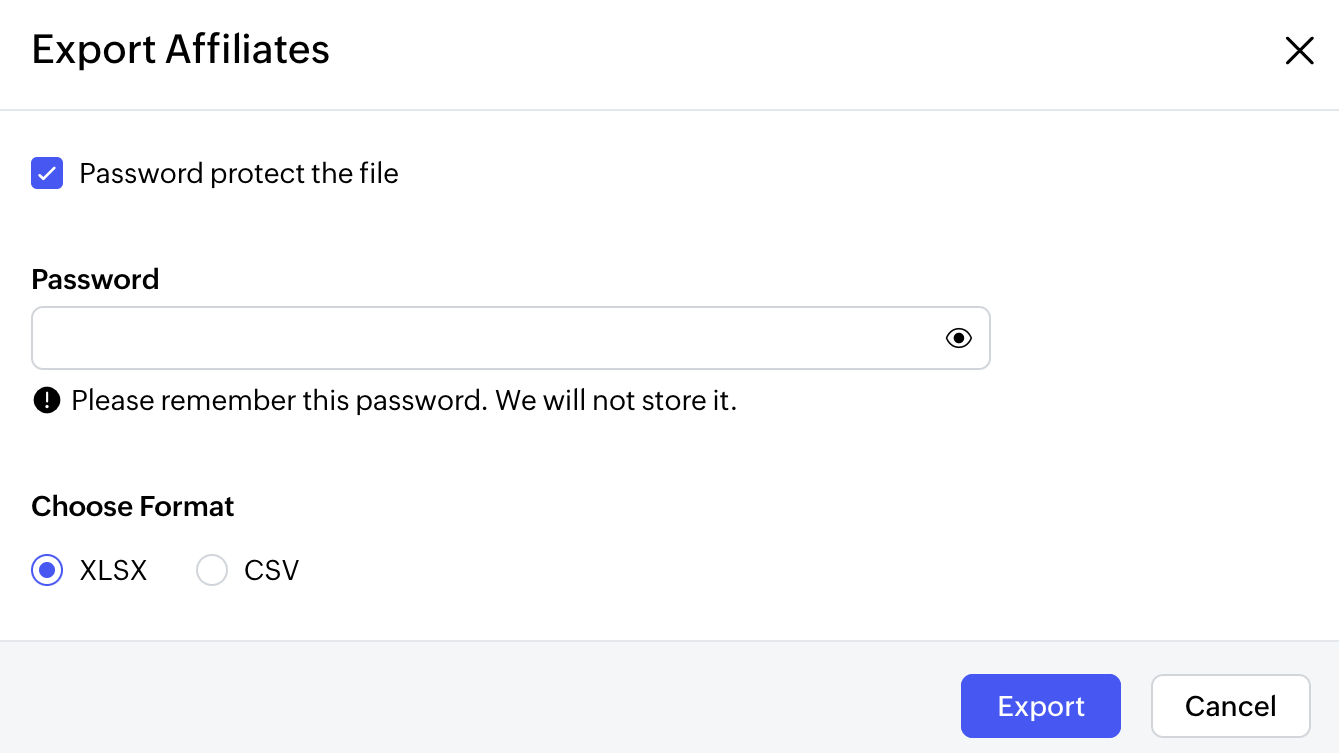The image size is (1339, 753).
Task: Click the Choose Format heading
Action: [133, 506]
